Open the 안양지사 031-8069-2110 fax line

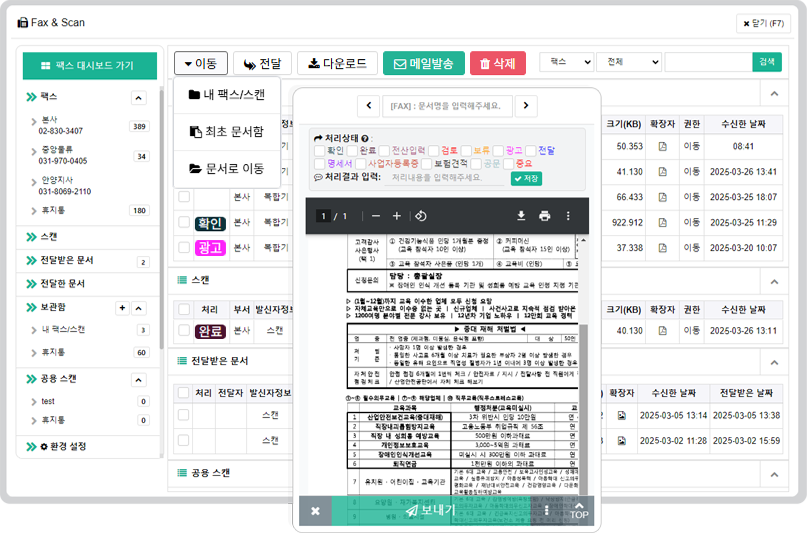pyautogui.click(x=65, y=186)
